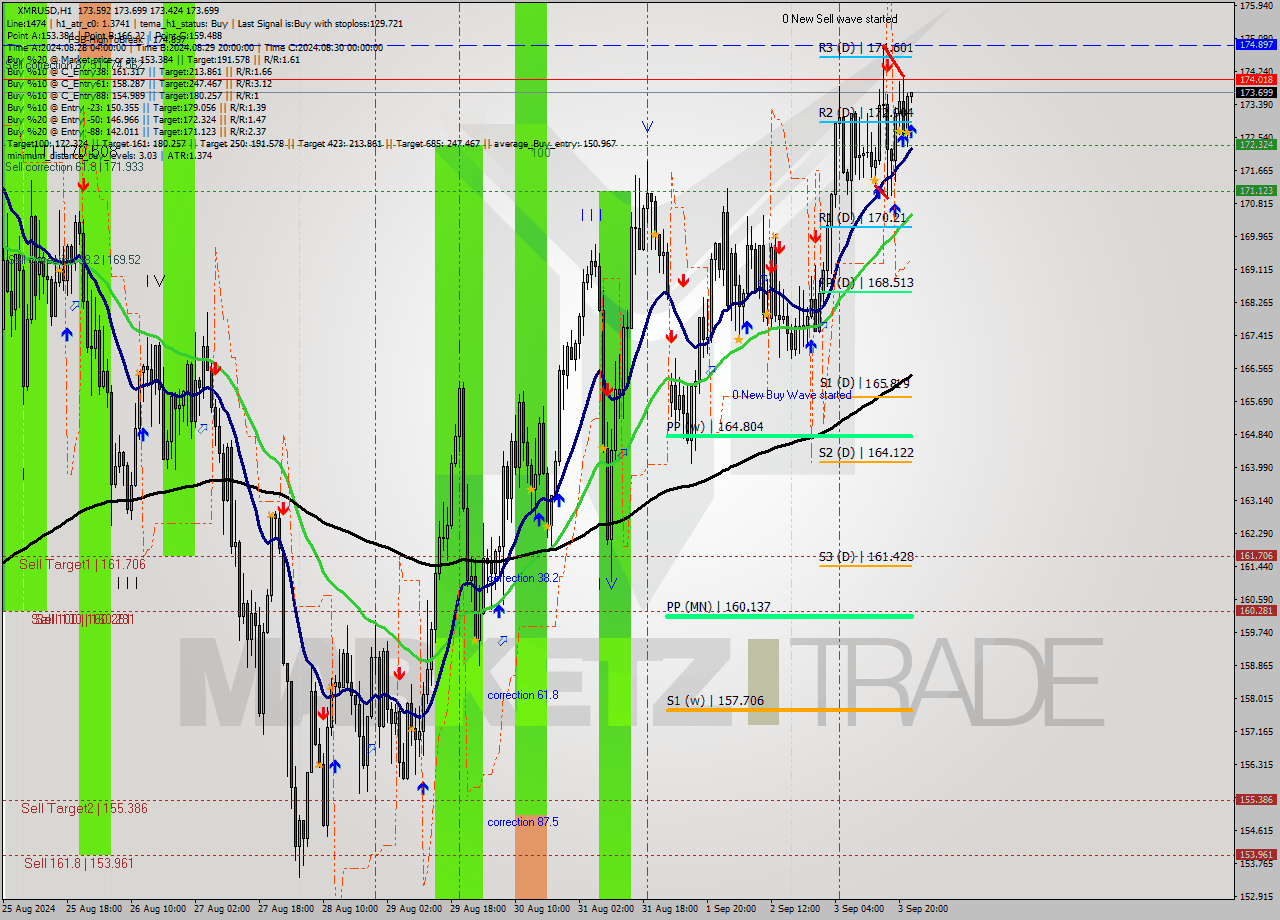Click the 'R1 (D) | 170.21' pivot label
The image size is (1280, 920).
click(862, 217)
